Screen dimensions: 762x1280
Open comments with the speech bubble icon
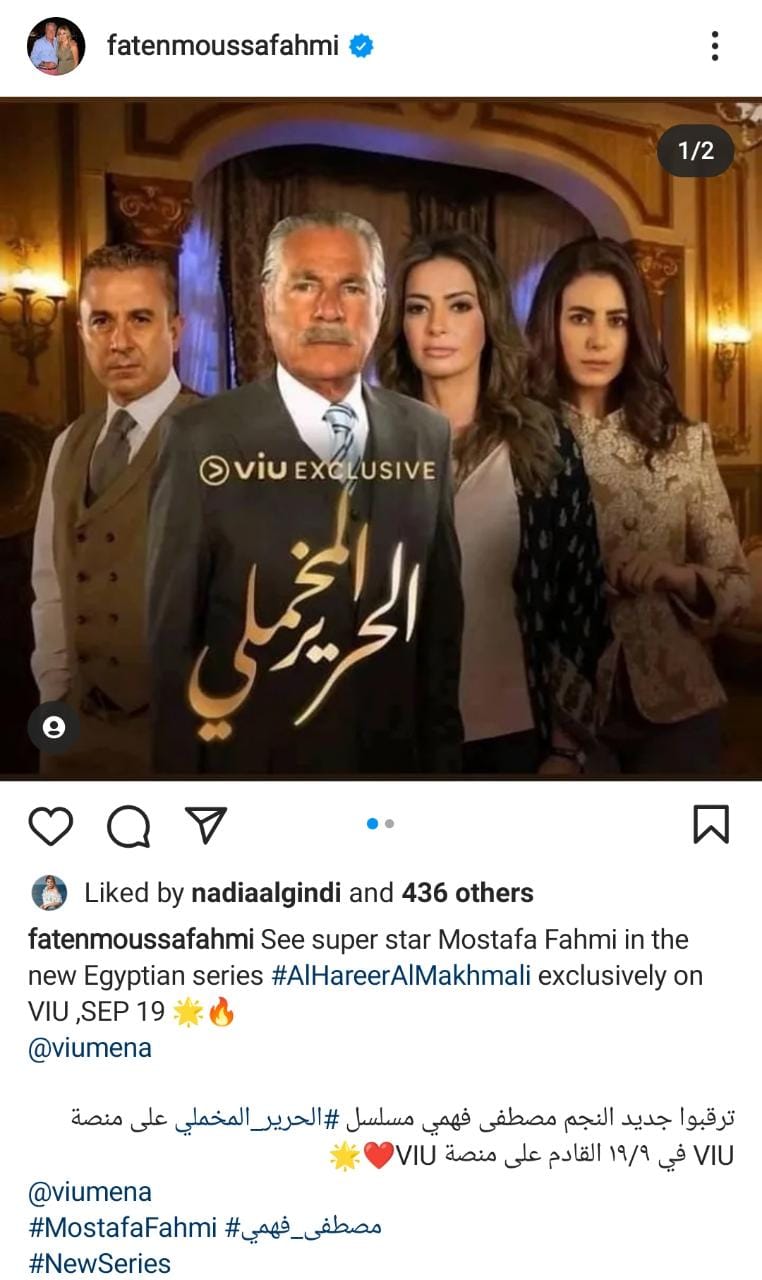(128, 825)
